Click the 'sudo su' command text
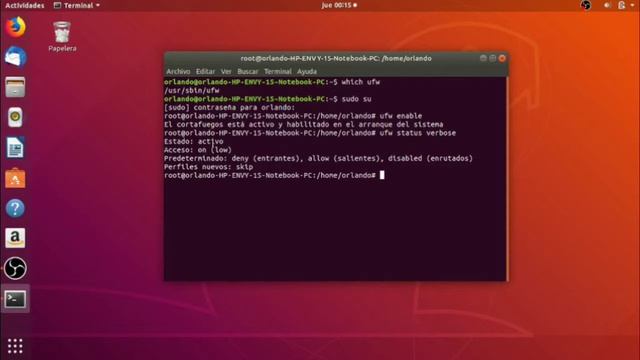This screenshot has width=640, height=360. click(357, 99)
